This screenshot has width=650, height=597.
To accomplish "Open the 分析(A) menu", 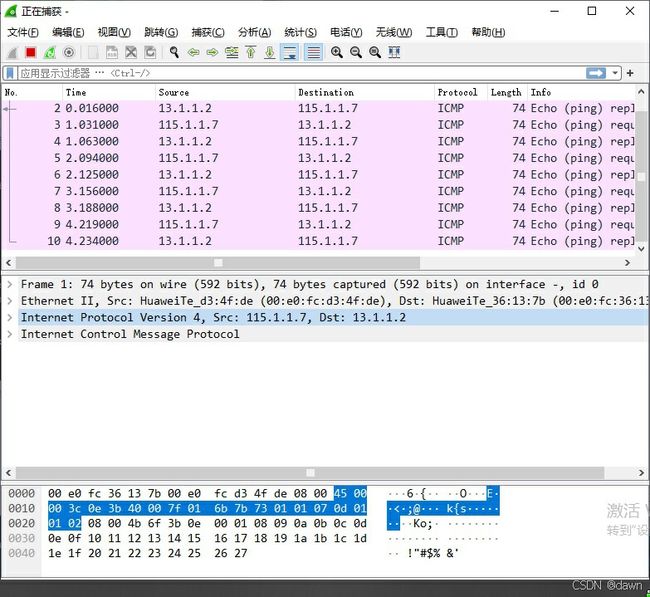I will (x=255, y=32).
